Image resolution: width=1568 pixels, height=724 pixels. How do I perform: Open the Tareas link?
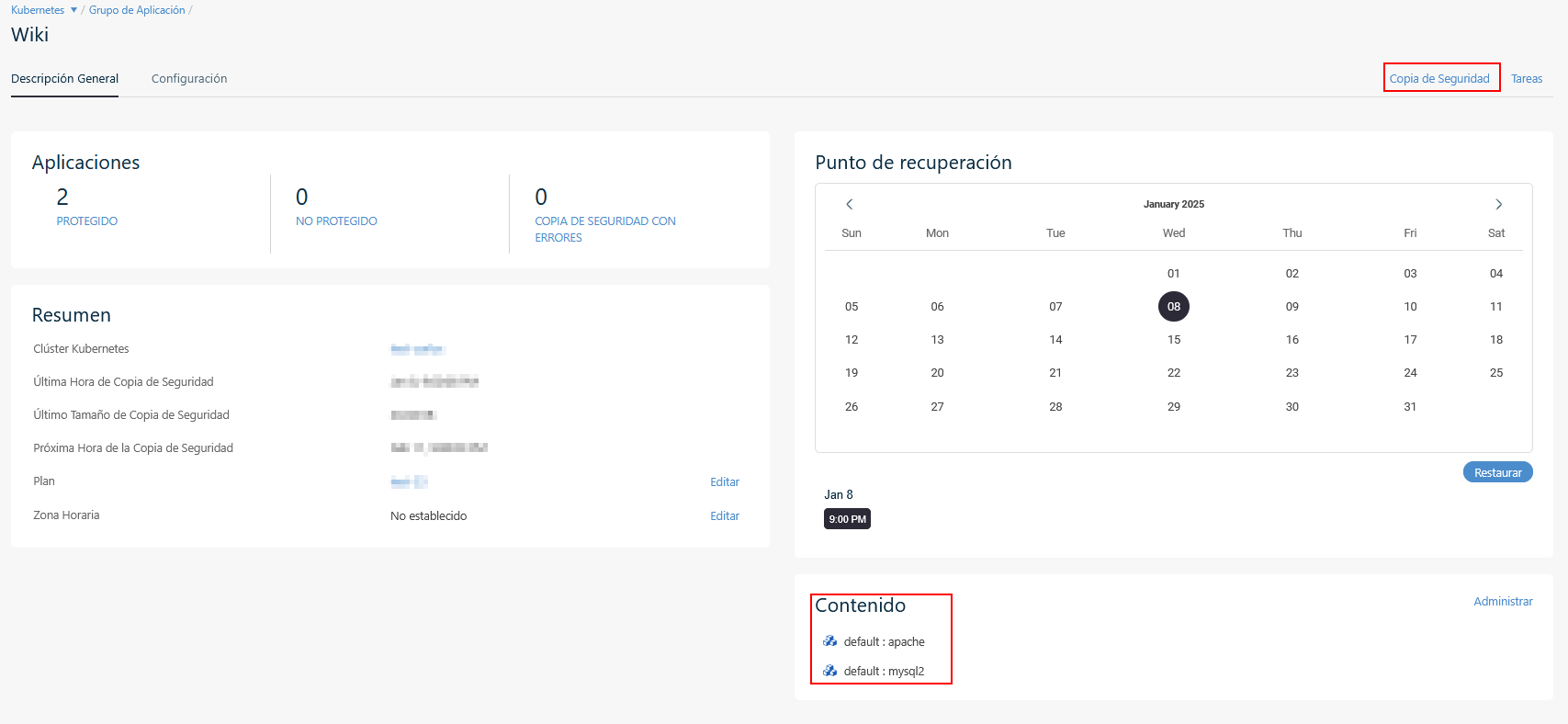click(1526, 79)
